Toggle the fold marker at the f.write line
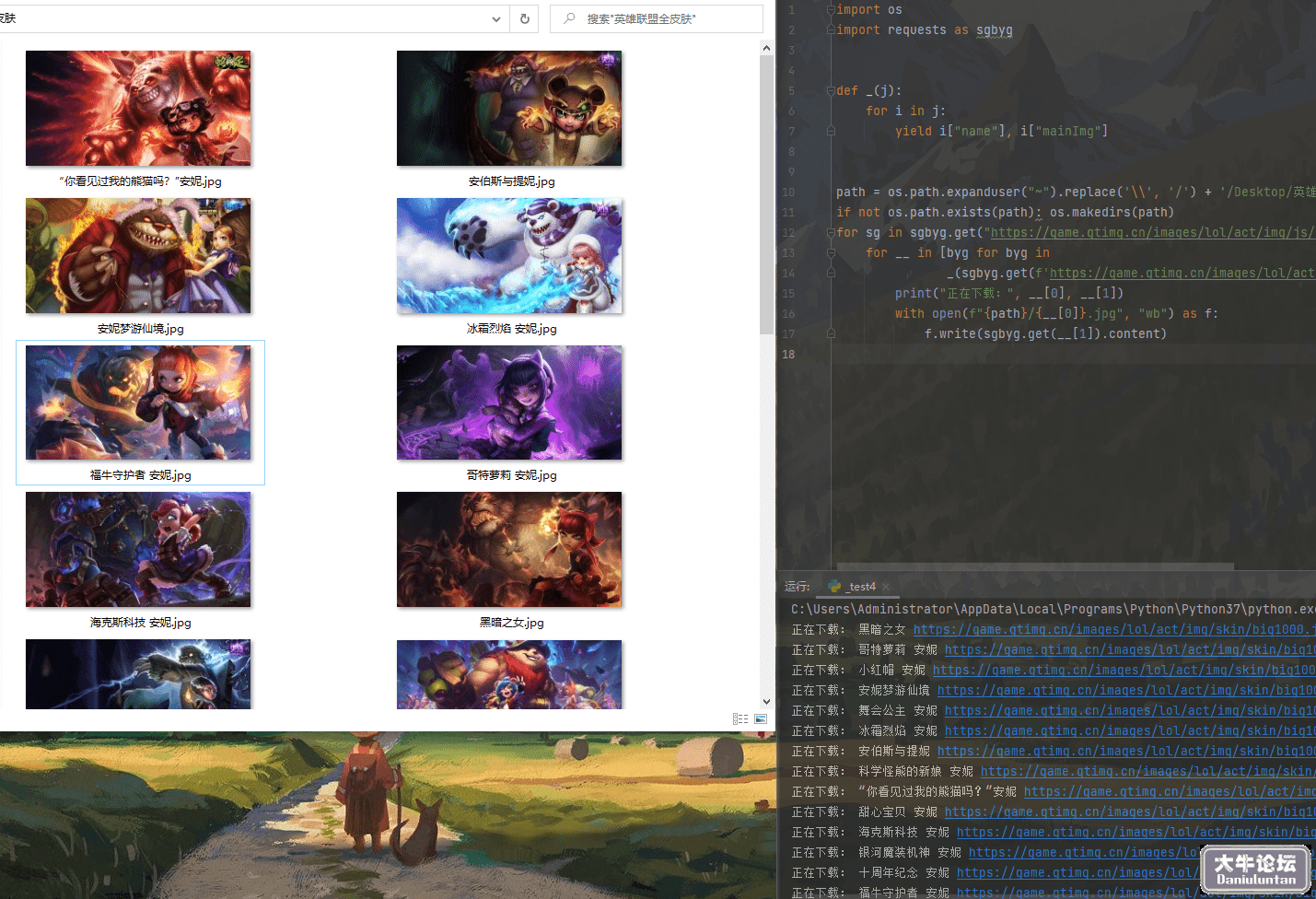The image size is (1316, 899). click(831, 333)
